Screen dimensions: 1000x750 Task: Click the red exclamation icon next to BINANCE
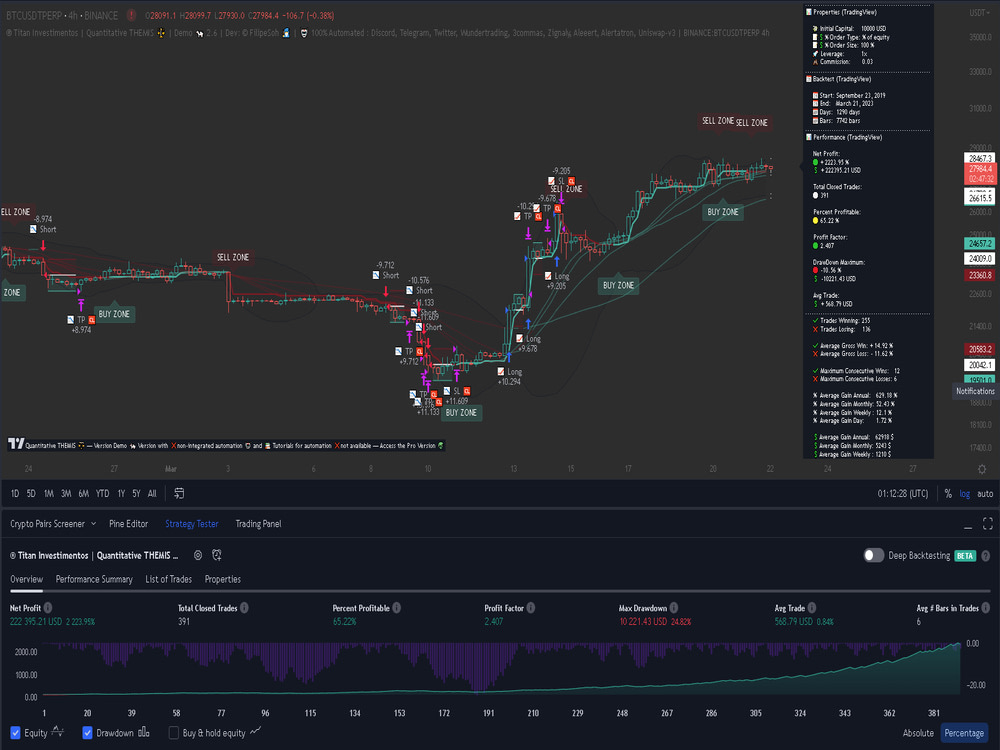[x=131, y=15]
